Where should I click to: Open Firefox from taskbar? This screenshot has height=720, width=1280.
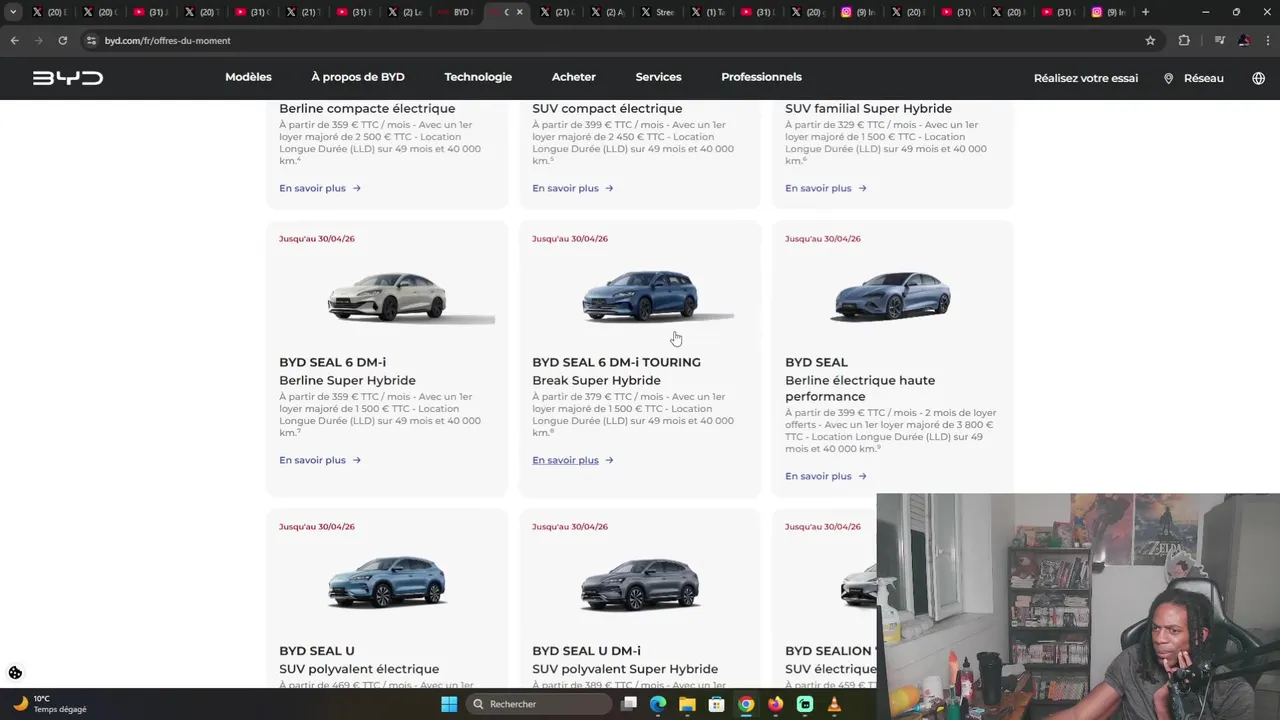tap(775, 704)
